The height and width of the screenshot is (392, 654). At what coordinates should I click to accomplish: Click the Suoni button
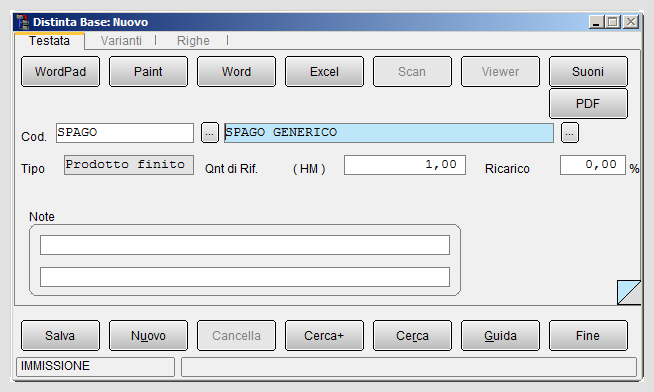pyautogui.click(x=589, y=72)
